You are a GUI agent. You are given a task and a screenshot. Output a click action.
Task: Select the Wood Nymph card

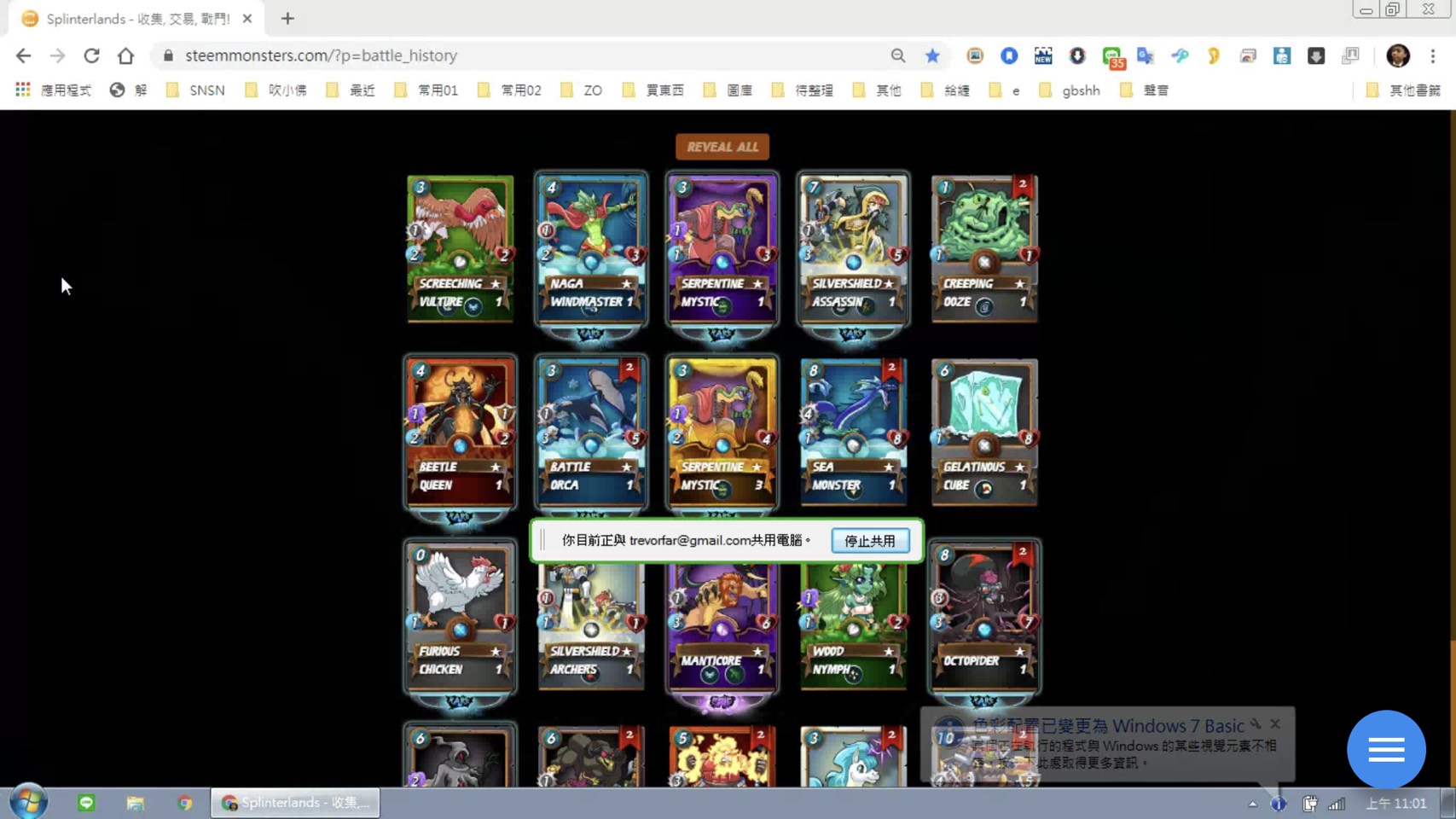pyautogui.click(x=853, y=625)
